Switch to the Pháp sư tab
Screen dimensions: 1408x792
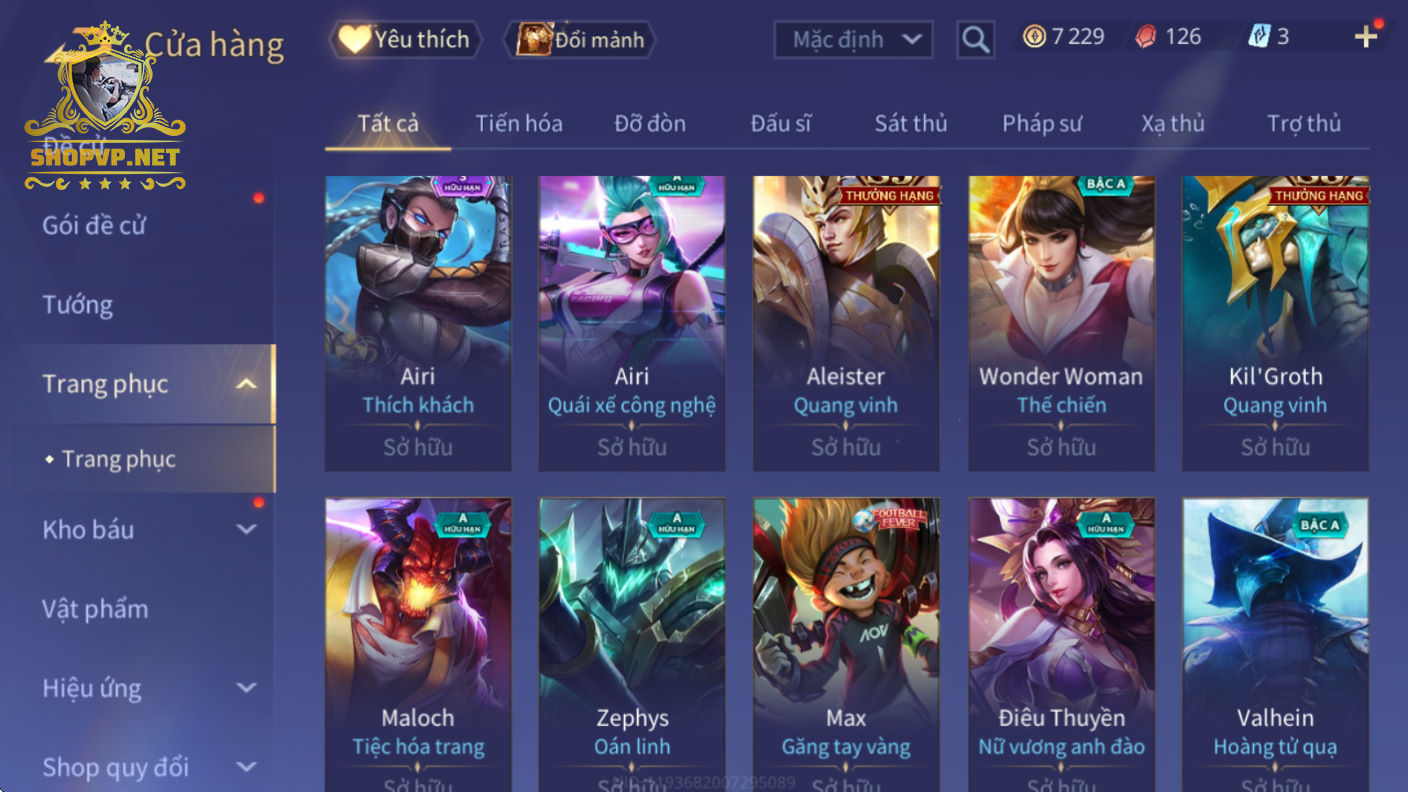(1042, 123)
